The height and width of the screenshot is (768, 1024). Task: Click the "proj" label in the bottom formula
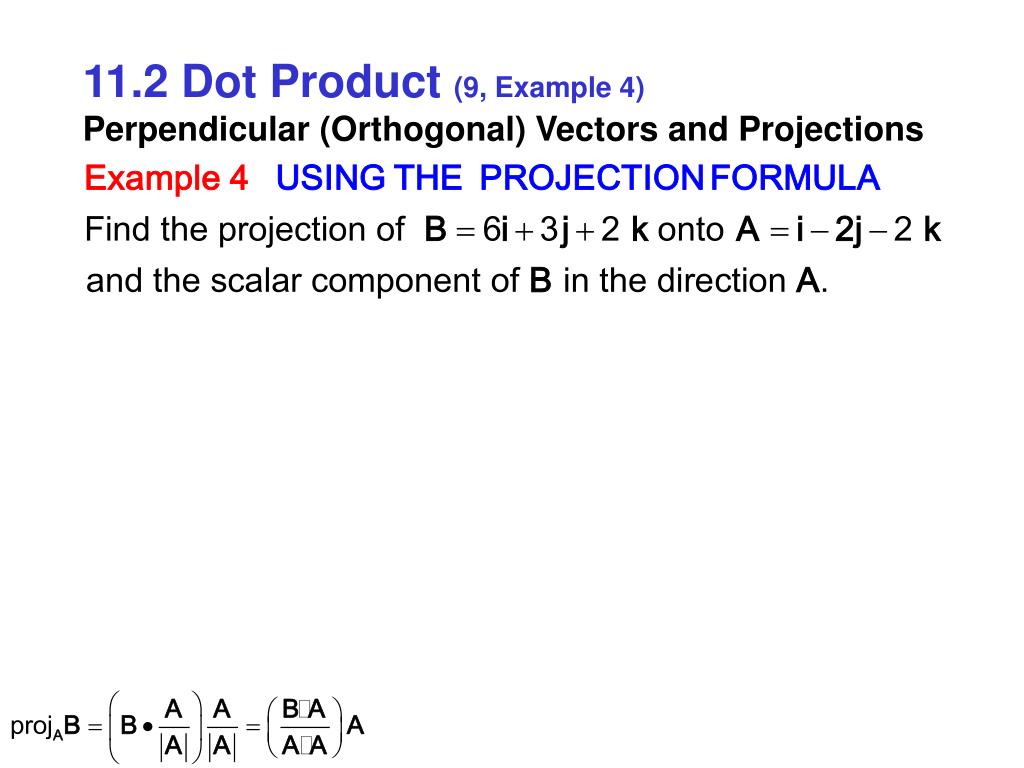[x=31, y=726]
